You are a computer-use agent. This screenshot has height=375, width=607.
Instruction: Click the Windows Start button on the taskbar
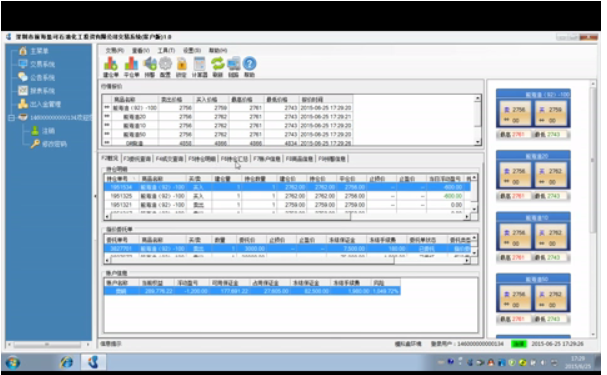(13, 363)
